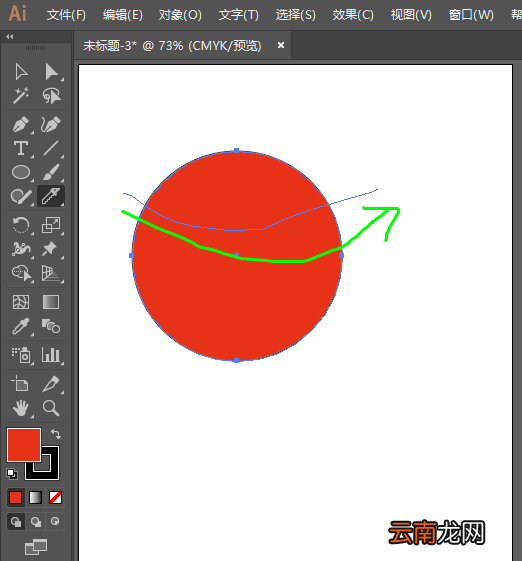Screen dimensions: 522x561
Task: Close the 未标题-3 document tab
Action: point(281,45)
